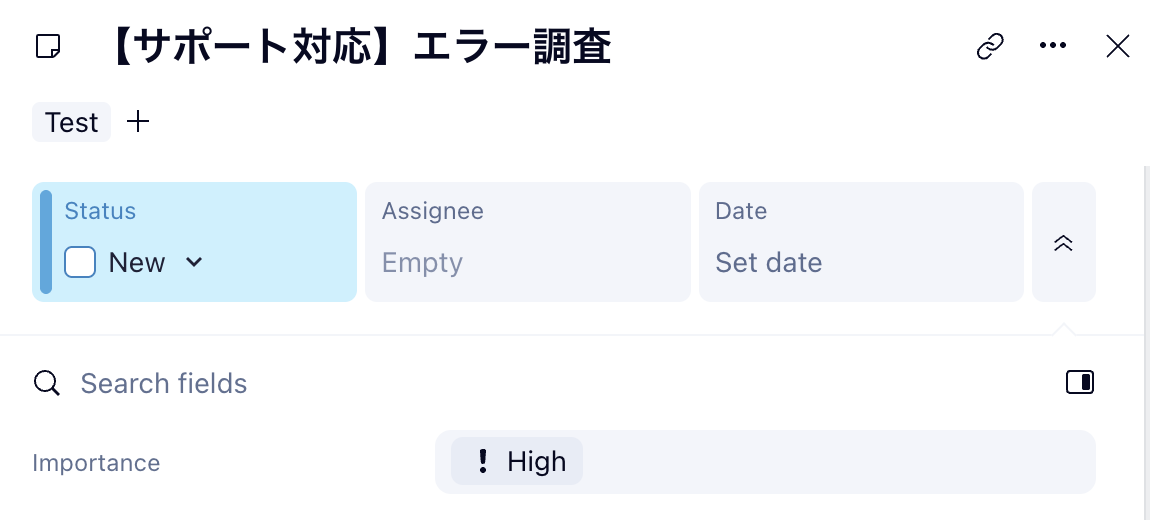
Task: Add a new tag with plus icon
Action: tap(138, 122)
